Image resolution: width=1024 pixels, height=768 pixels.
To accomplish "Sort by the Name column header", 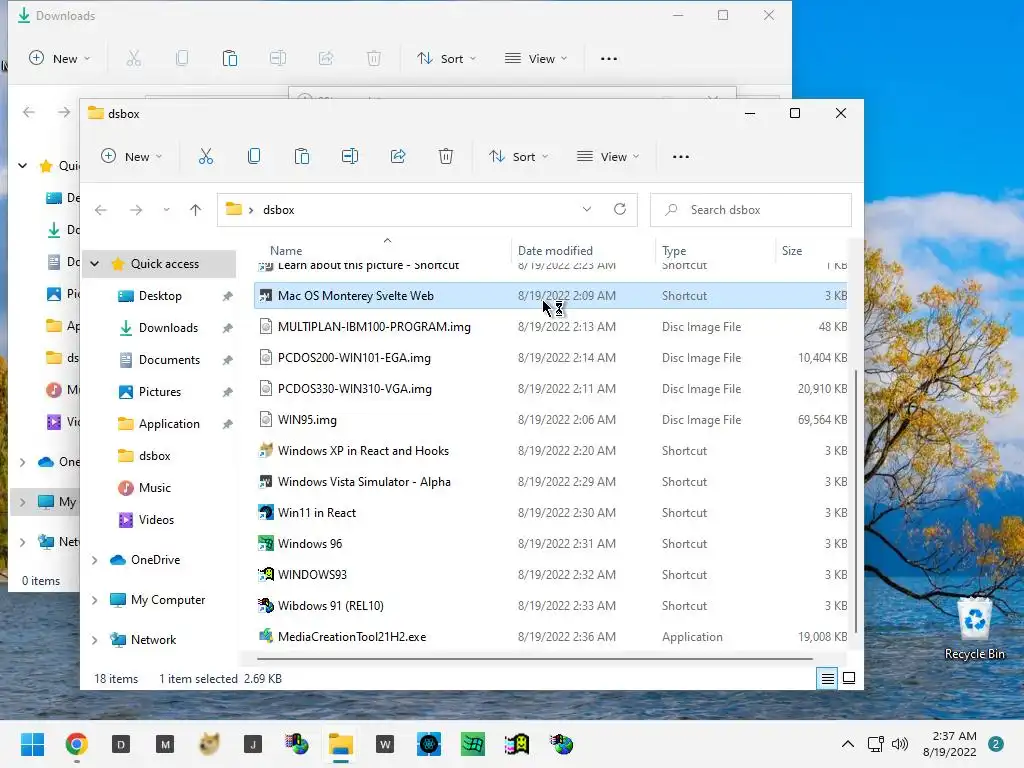I will [x=286, y=251].
